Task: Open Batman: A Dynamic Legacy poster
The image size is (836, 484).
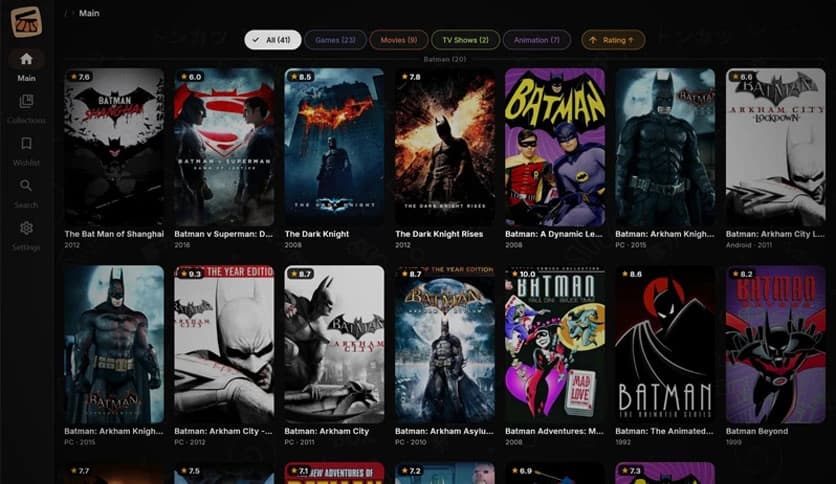Action: [x=555, y=147]
